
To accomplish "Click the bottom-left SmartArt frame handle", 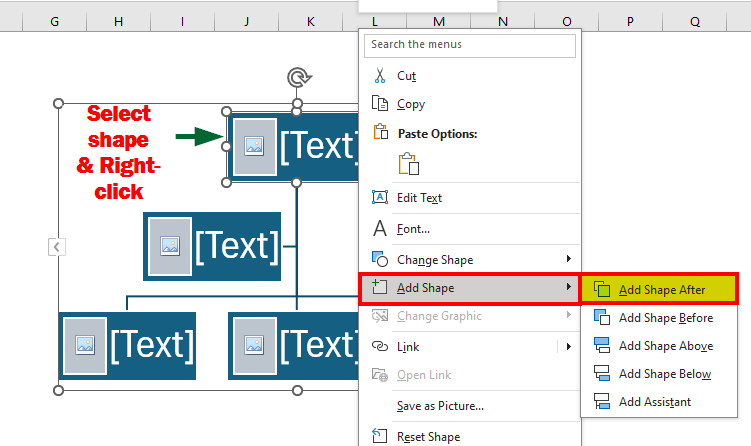I will click(x=58, y=390).
